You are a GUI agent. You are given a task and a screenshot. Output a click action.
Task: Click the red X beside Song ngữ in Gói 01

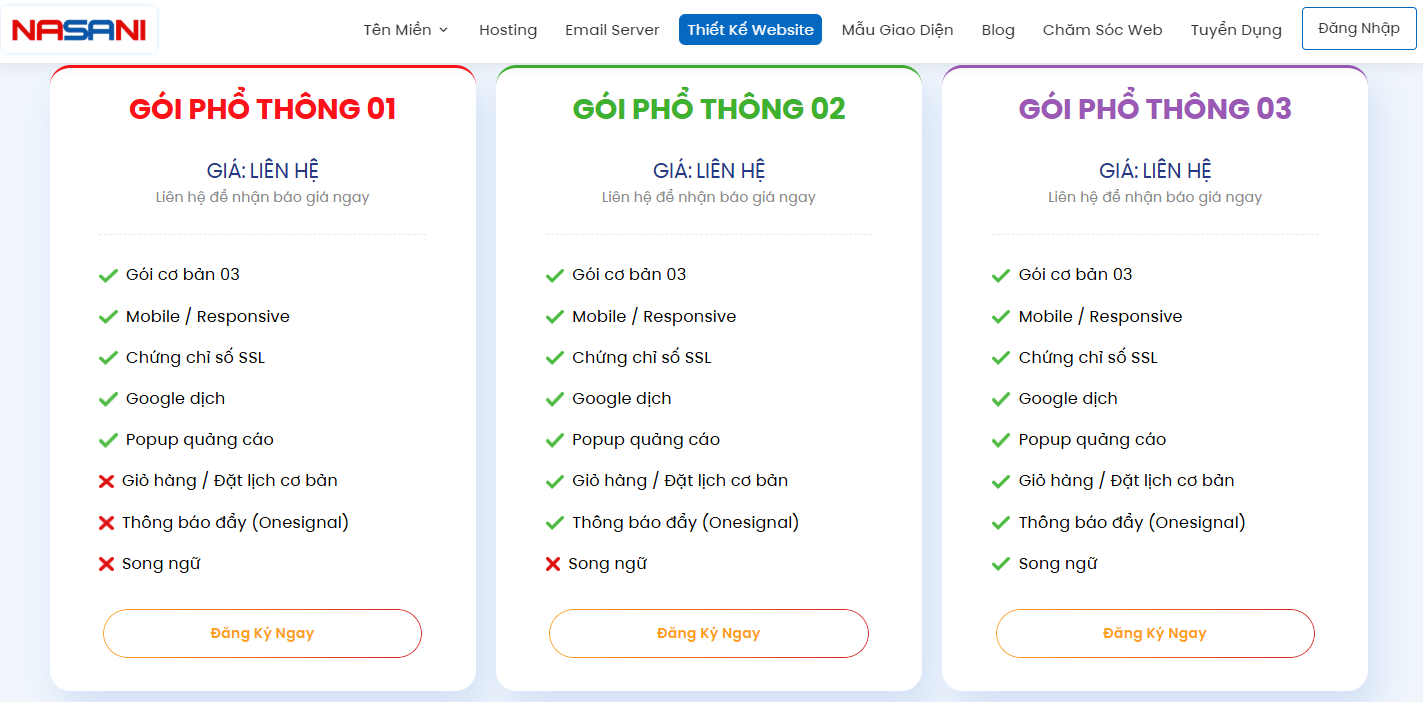[106, 563]
